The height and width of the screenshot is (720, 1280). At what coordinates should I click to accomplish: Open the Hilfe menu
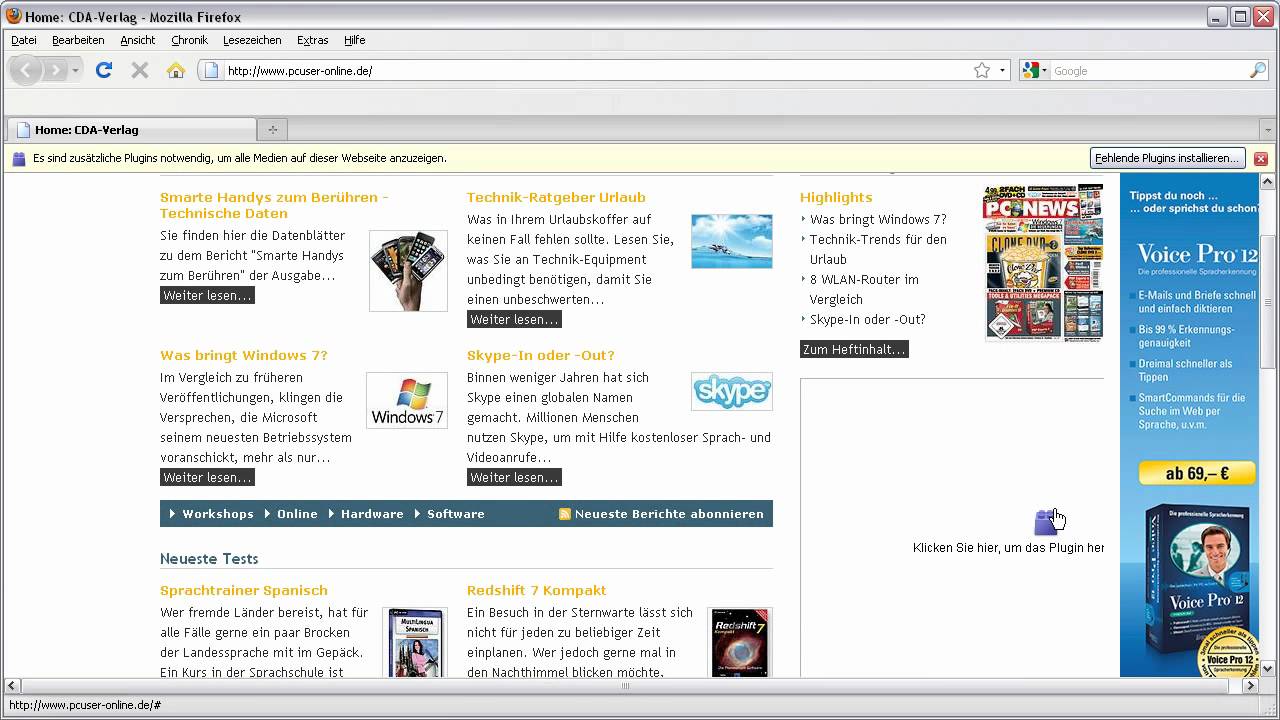pyautogui.click(x=354, y=40)
